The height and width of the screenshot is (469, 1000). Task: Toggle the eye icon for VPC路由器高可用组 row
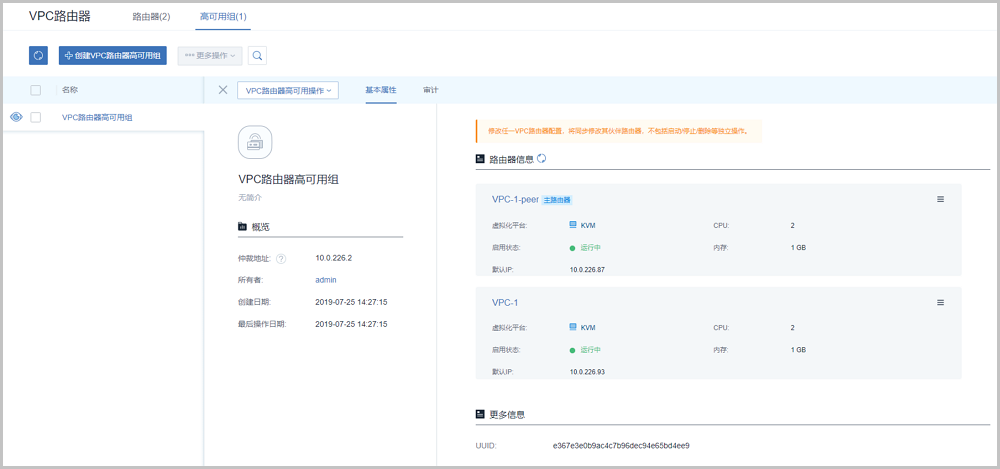coord(16,117)
